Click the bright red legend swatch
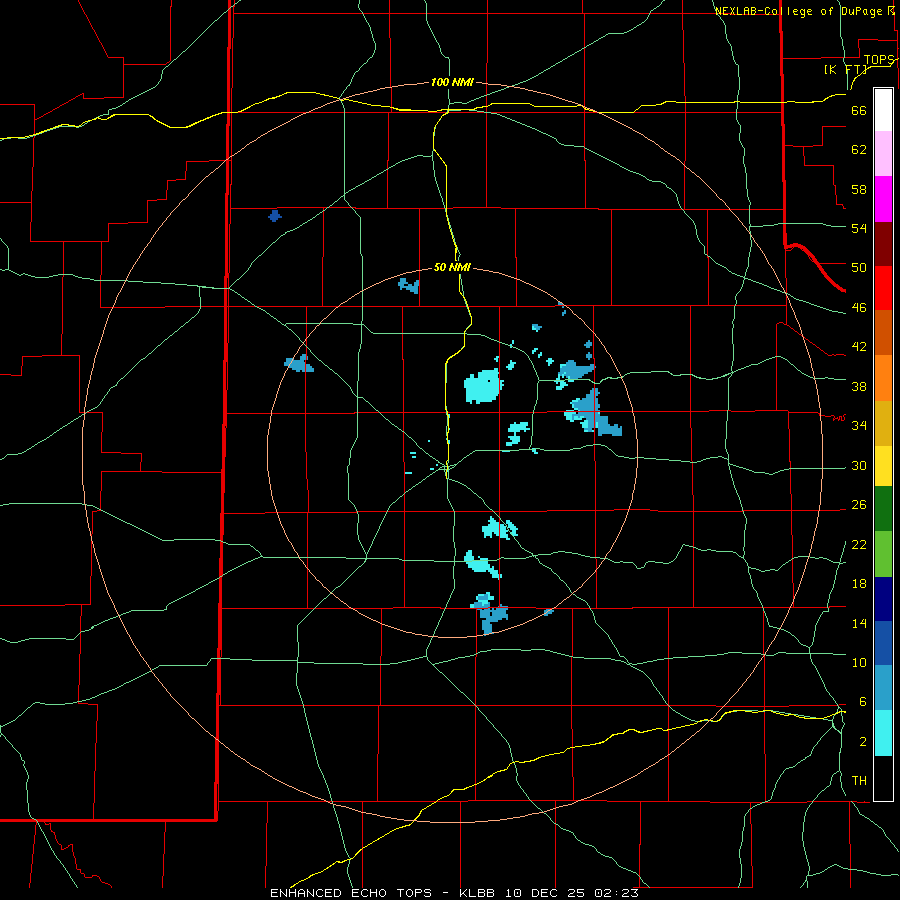Image resolution: width=900 pixels, height=900 pixels. click(x=883, y=288)
